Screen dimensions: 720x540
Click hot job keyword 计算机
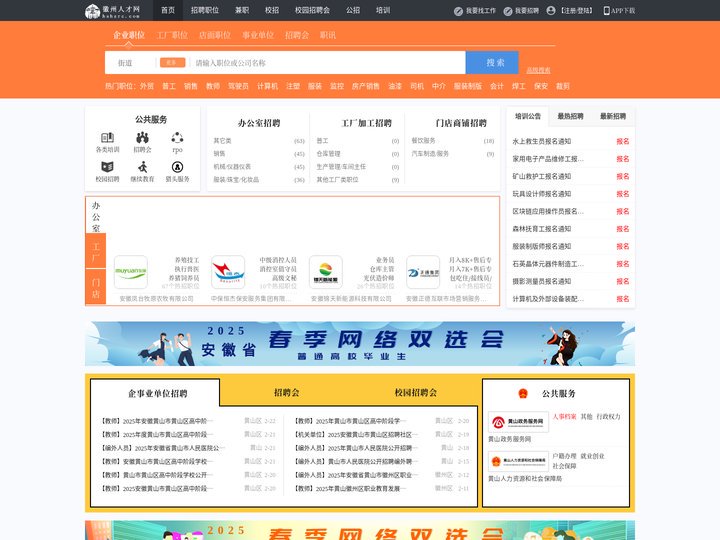tap(267, 86)
